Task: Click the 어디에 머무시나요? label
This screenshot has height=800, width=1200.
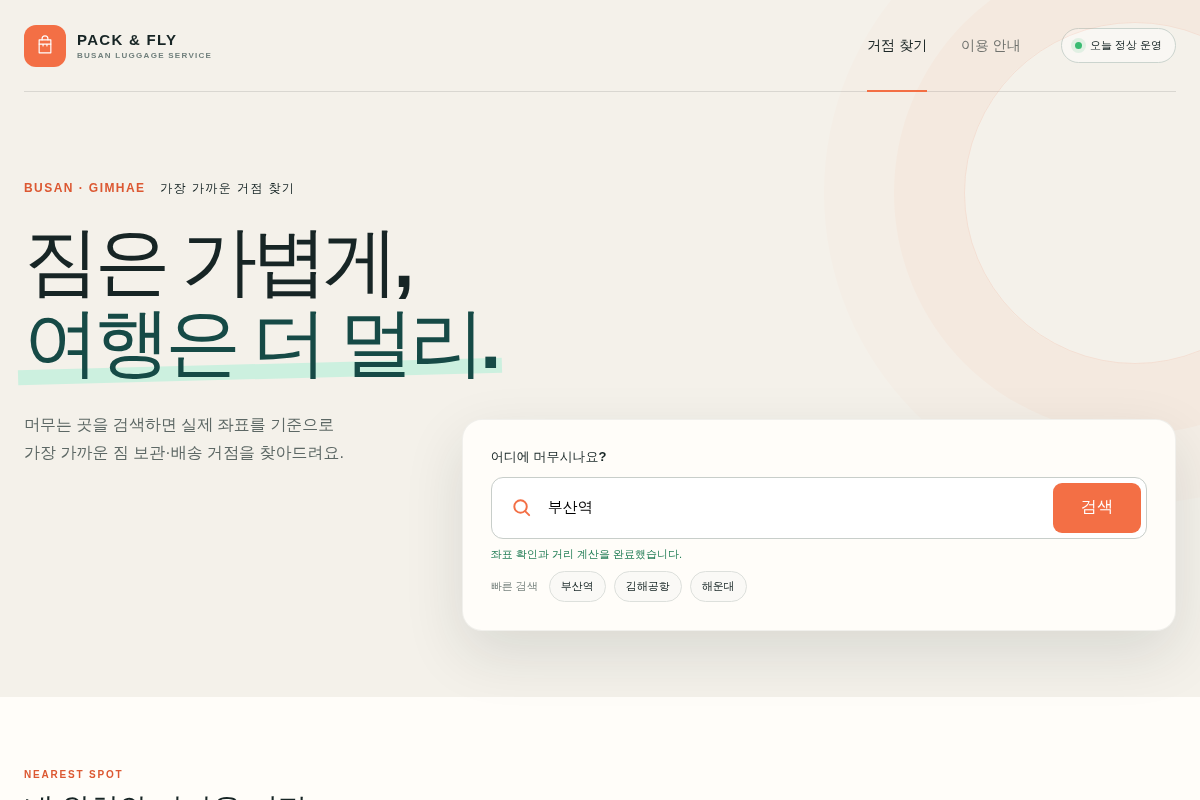Action: (548, 457)
